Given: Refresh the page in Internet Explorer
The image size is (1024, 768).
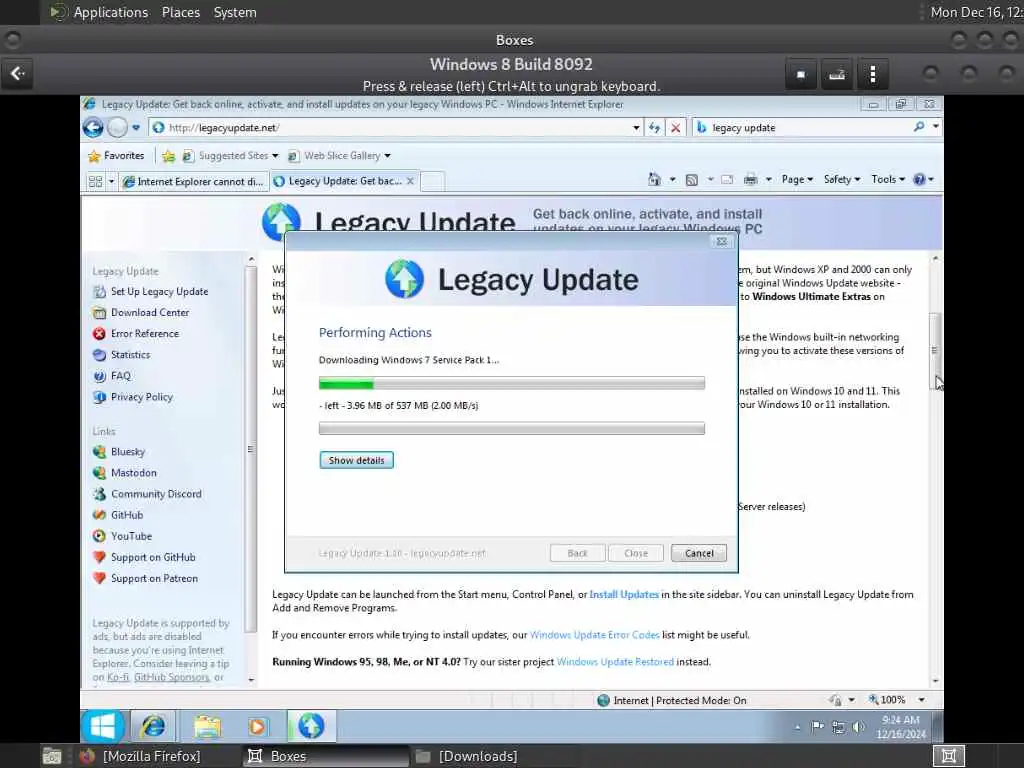Looking at the screenshot, I should 654,128.
